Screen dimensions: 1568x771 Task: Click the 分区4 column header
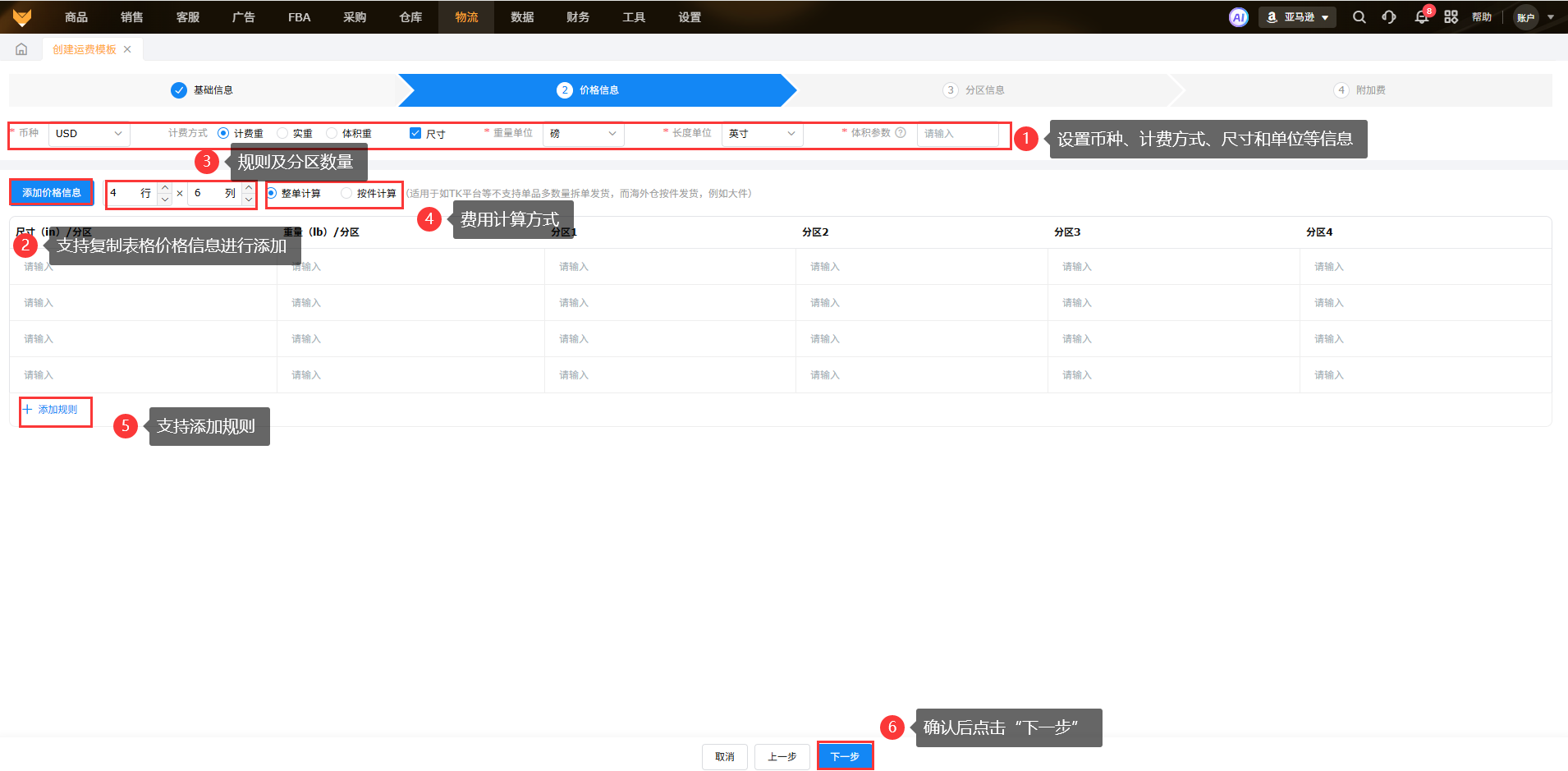1319,232
